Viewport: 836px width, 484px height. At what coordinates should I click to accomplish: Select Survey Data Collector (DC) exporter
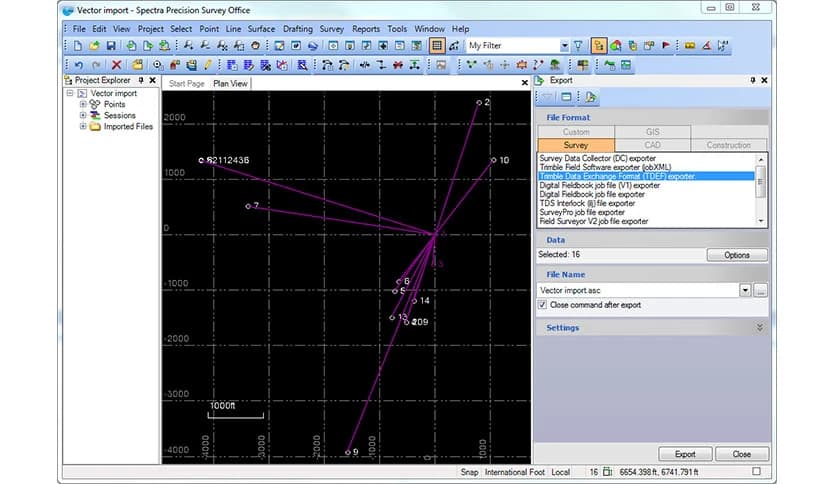pos(646,158)
